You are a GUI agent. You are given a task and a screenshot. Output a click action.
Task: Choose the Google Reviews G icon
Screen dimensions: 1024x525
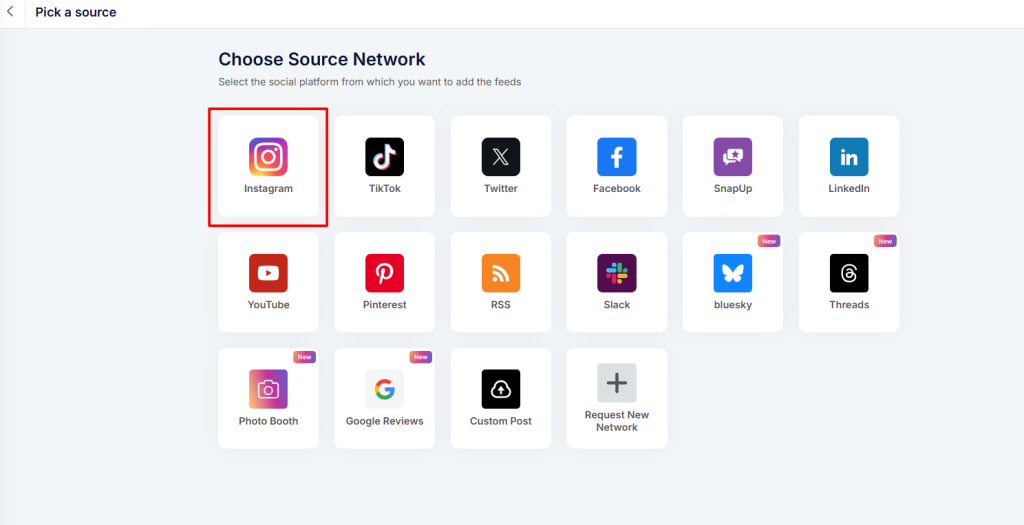tap(385, 389)
